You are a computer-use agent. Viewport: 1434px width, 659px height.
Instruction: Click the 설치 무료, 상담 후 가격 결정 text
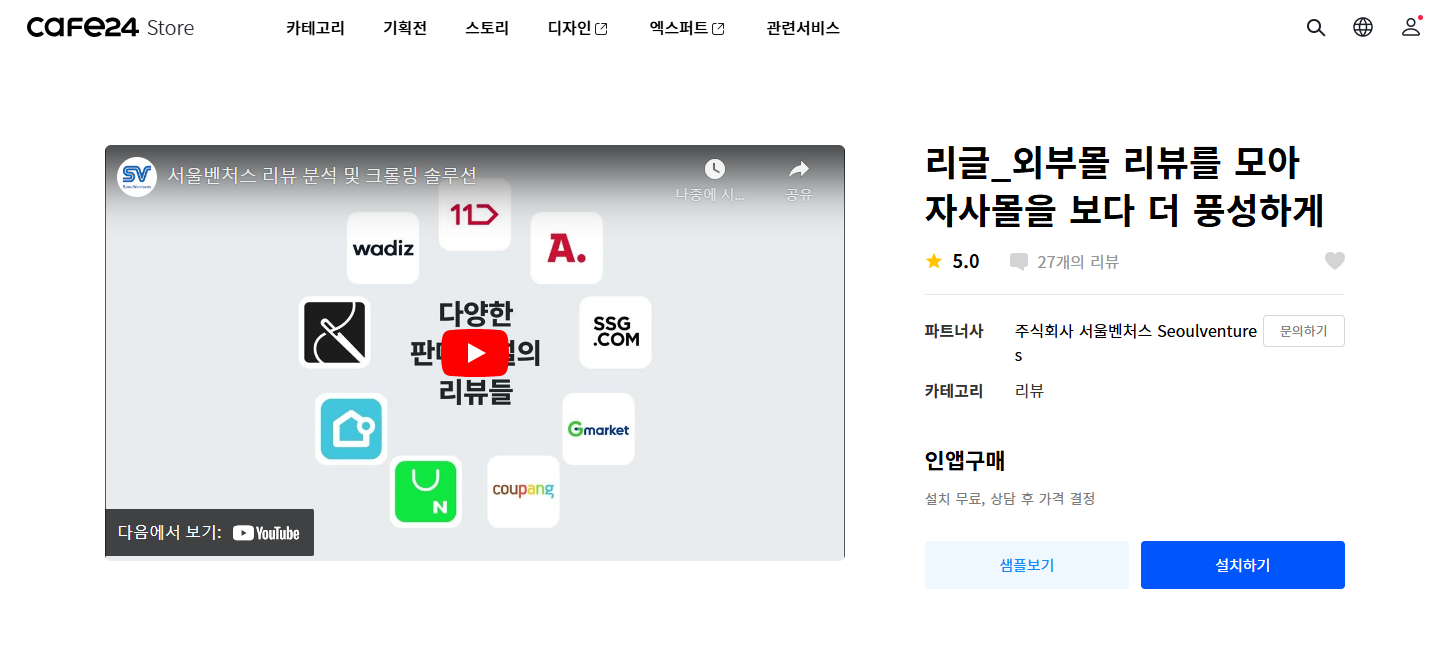(x=1010, y=498)
